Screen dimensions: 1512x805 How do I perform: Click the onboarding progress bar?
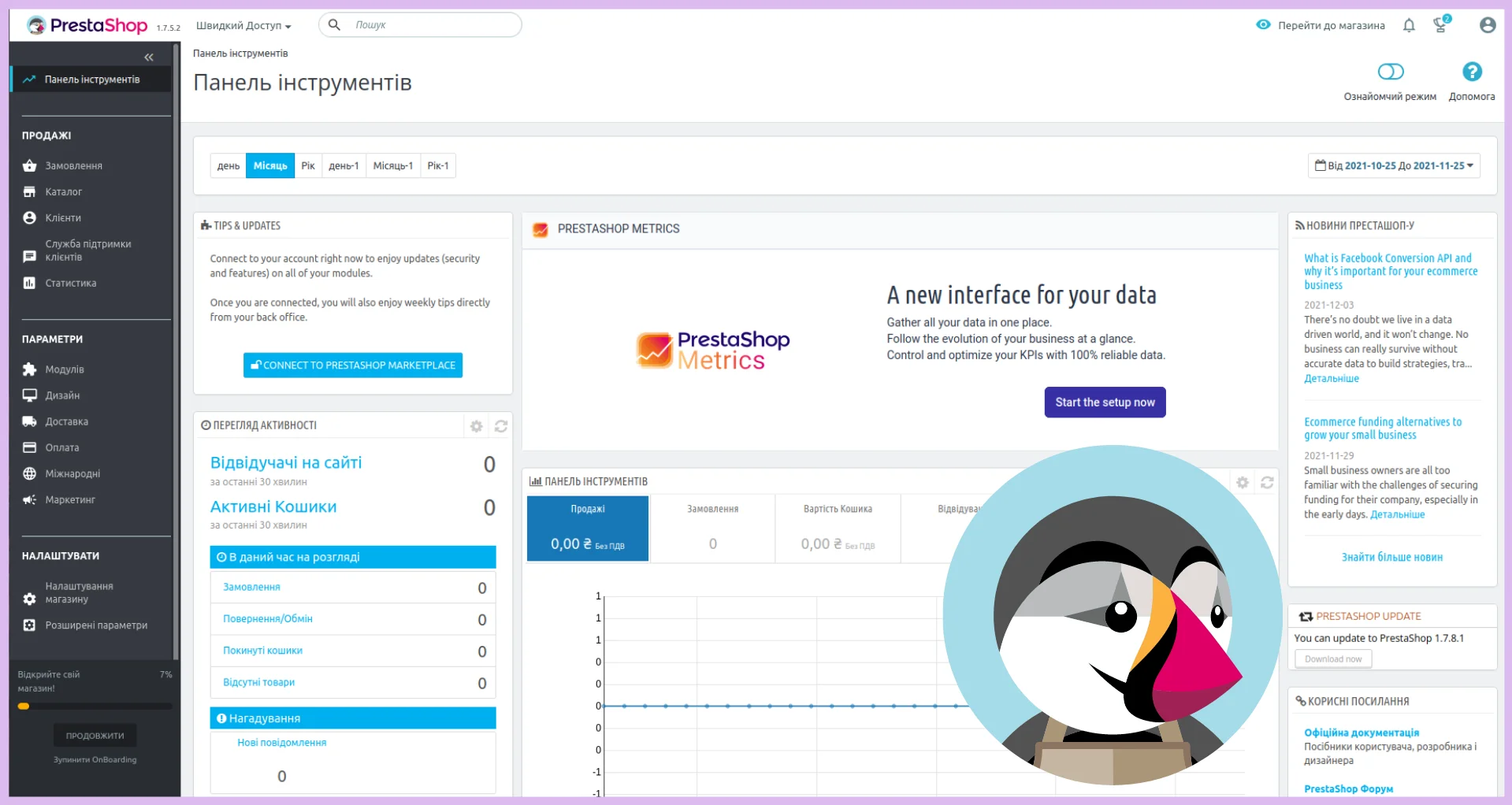click(x=95, y=707)
